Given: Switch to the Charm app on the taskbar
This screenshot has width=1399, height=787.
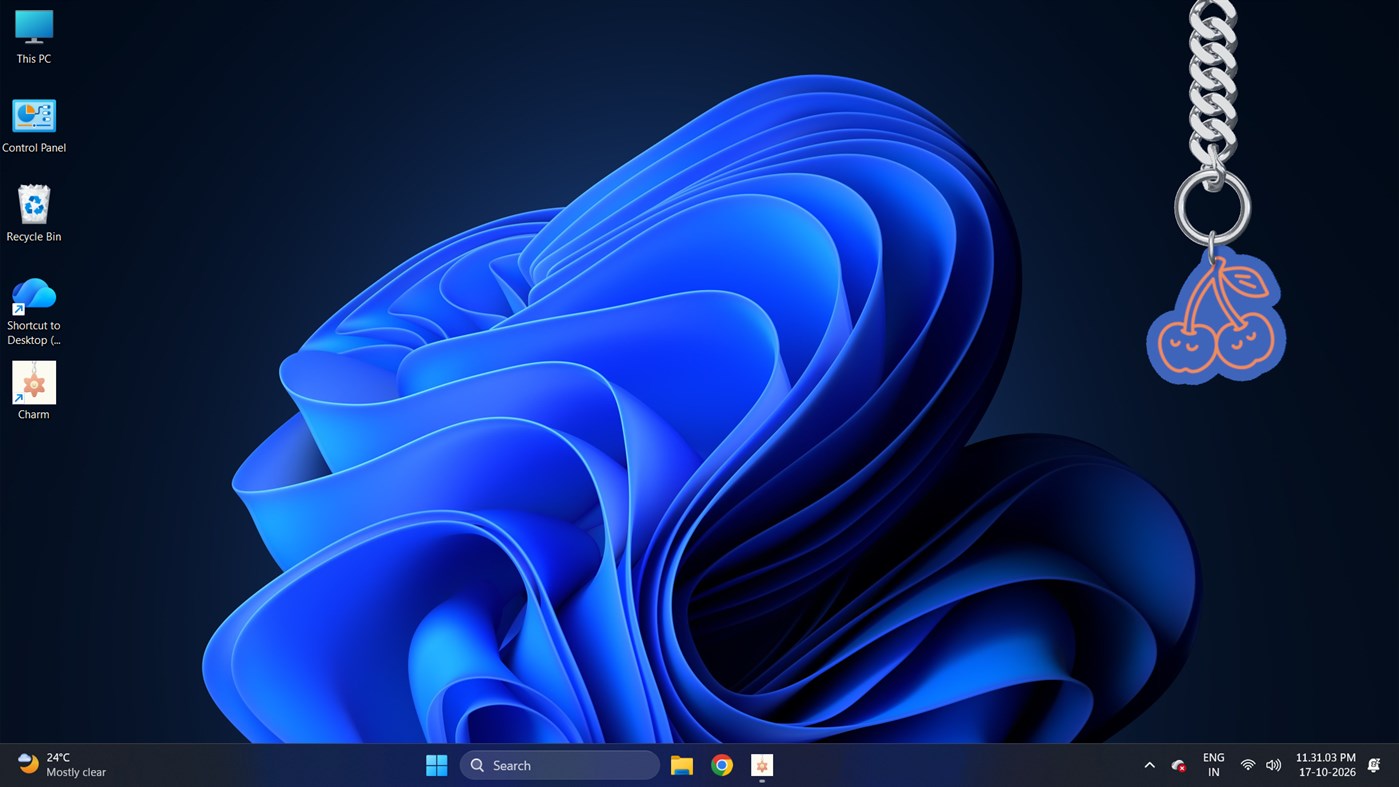Looking at the screenshot, I should [762, 766].
